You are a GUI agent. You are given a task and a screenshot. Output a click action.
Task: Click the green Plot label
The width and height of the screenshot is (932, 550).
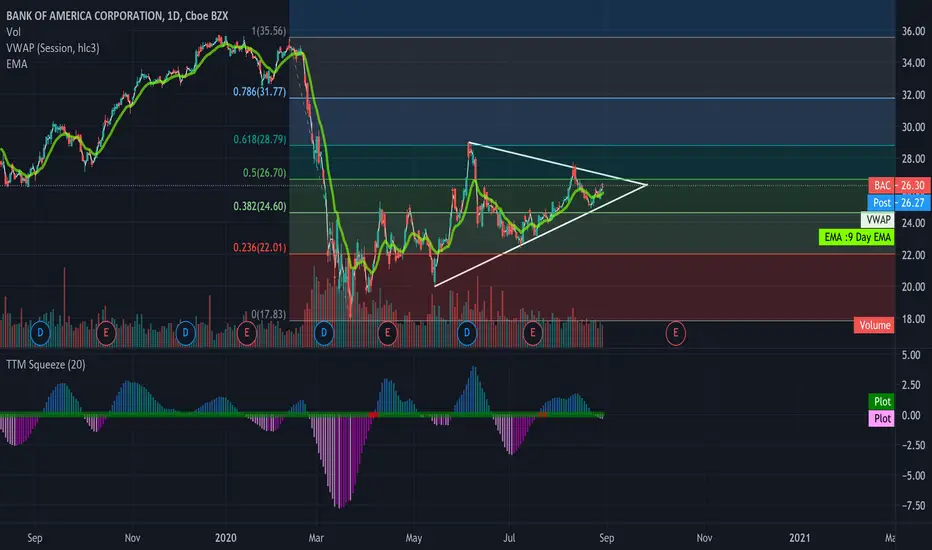click(881, 401)
